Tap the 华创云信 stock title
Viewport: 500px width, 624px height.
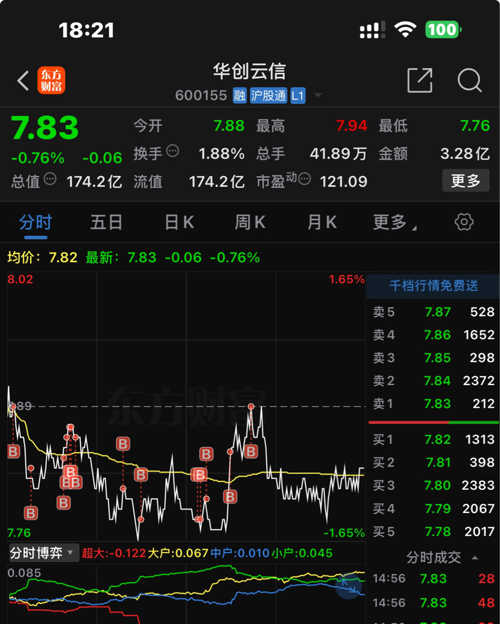[x=249, y=72]
